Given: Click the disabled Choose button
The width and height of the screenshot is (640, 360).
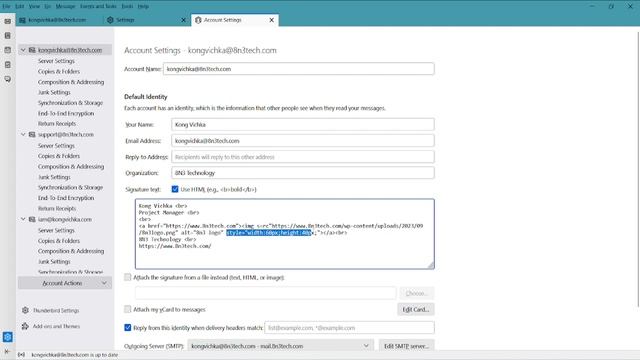Looking at the screenshot, I should coord(416,293).
